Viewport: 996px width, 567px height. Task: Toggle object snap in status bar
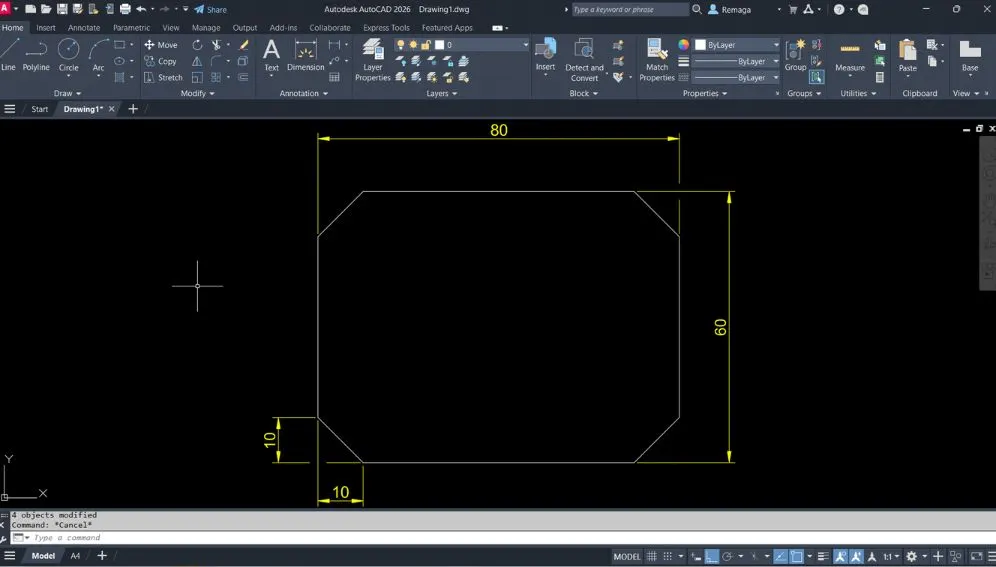click(797, 556)
